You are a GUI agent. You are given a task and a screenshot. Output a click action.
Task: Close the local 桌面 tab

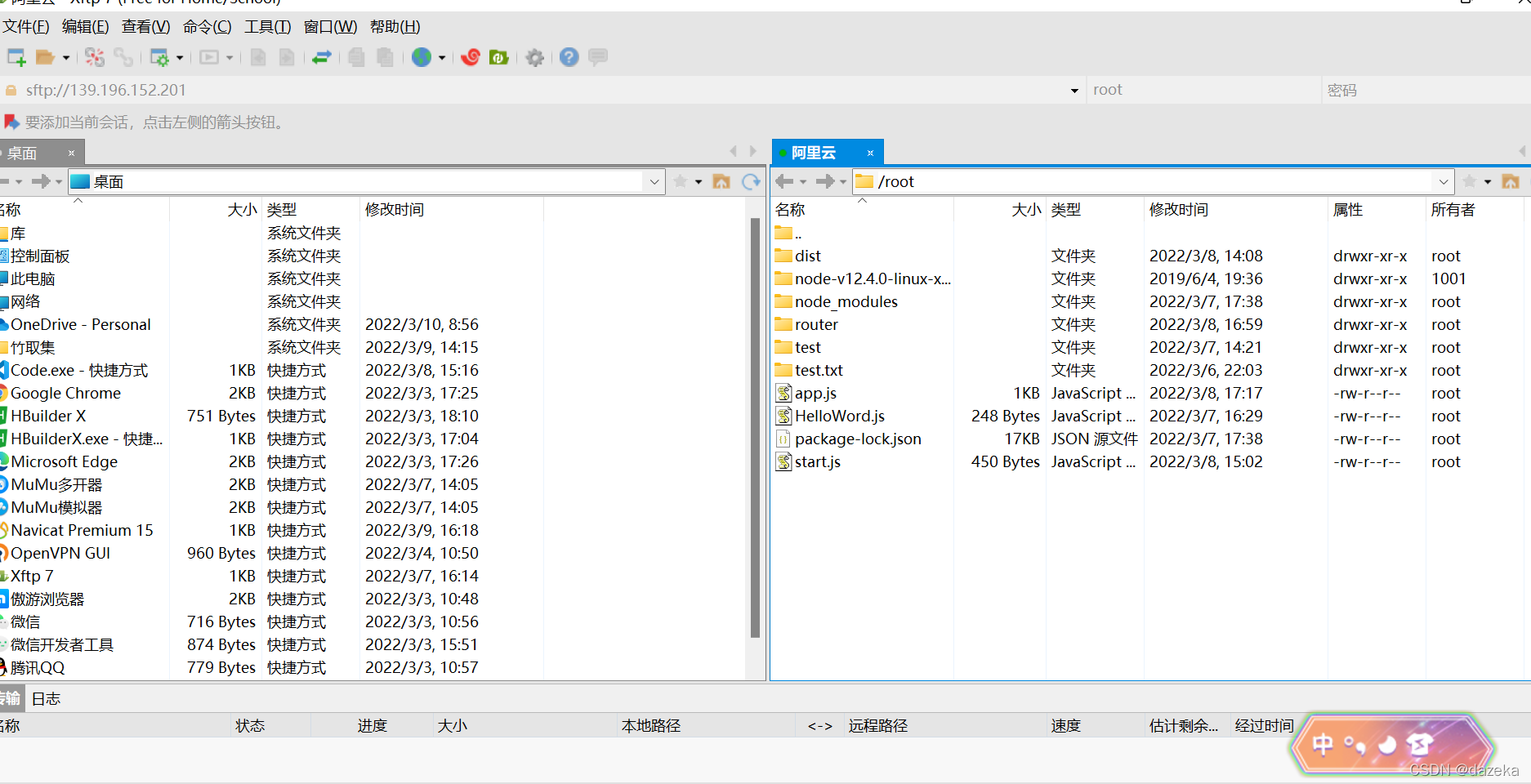pos(71,153)
